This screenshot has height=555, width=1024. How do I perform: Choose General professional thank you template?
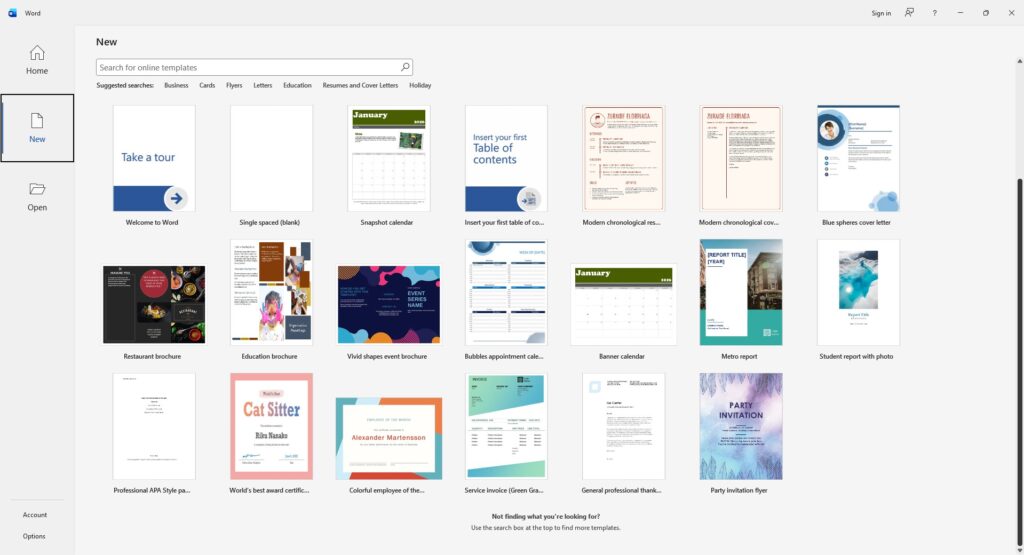coord(624,426)
